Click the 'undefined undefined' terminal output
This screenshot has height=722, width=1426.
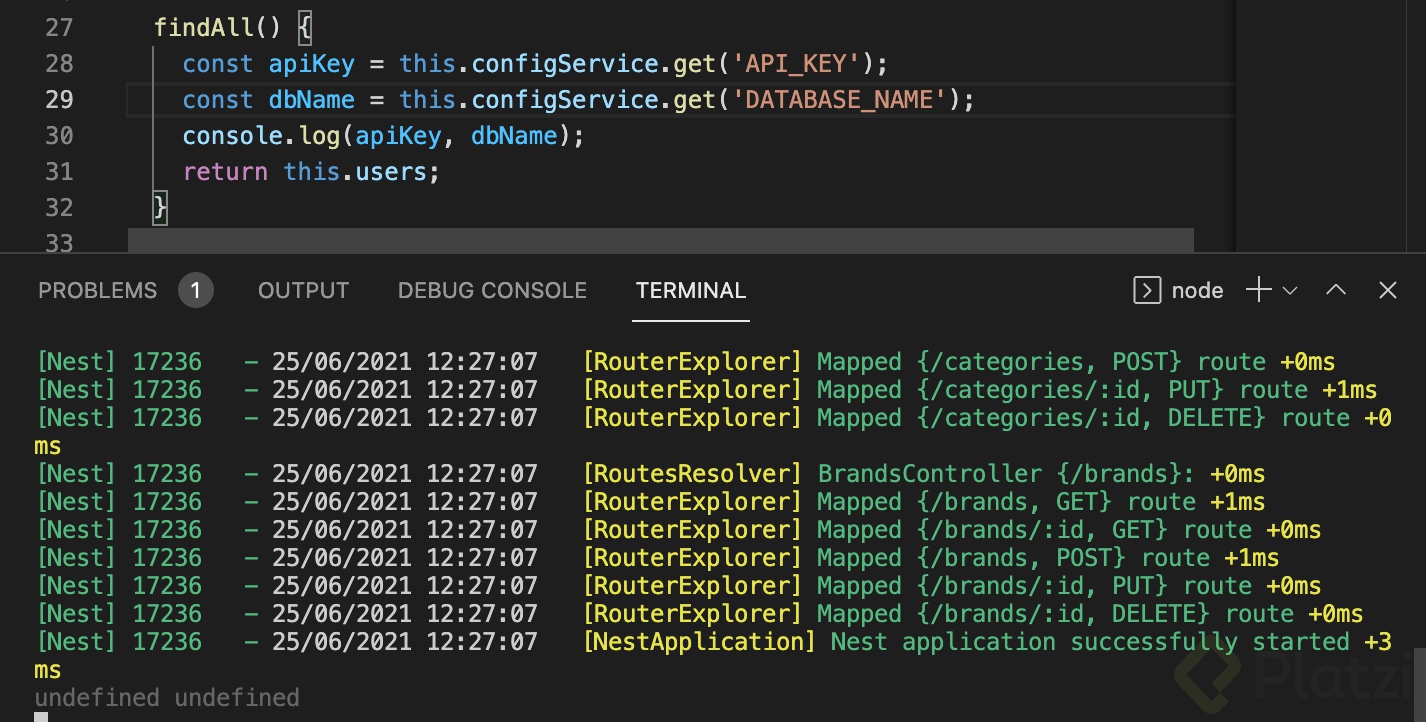pyautogui.click(x=167, y=698)
